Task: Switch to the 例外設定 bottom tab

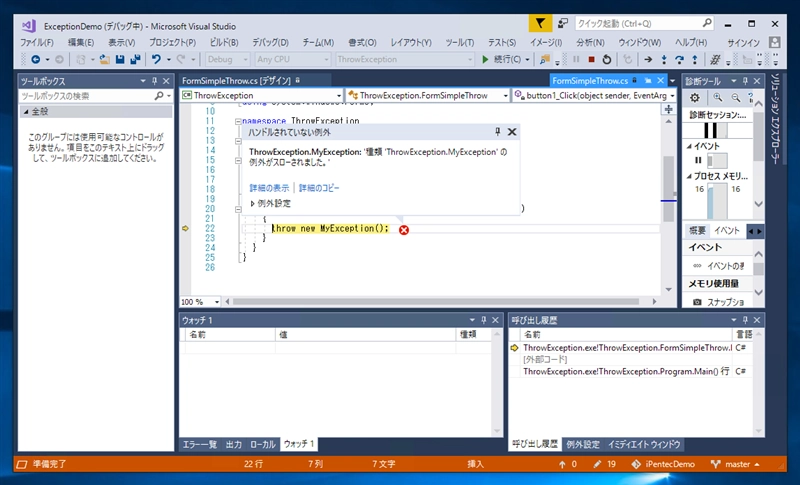Action: [x=583, y=445]
